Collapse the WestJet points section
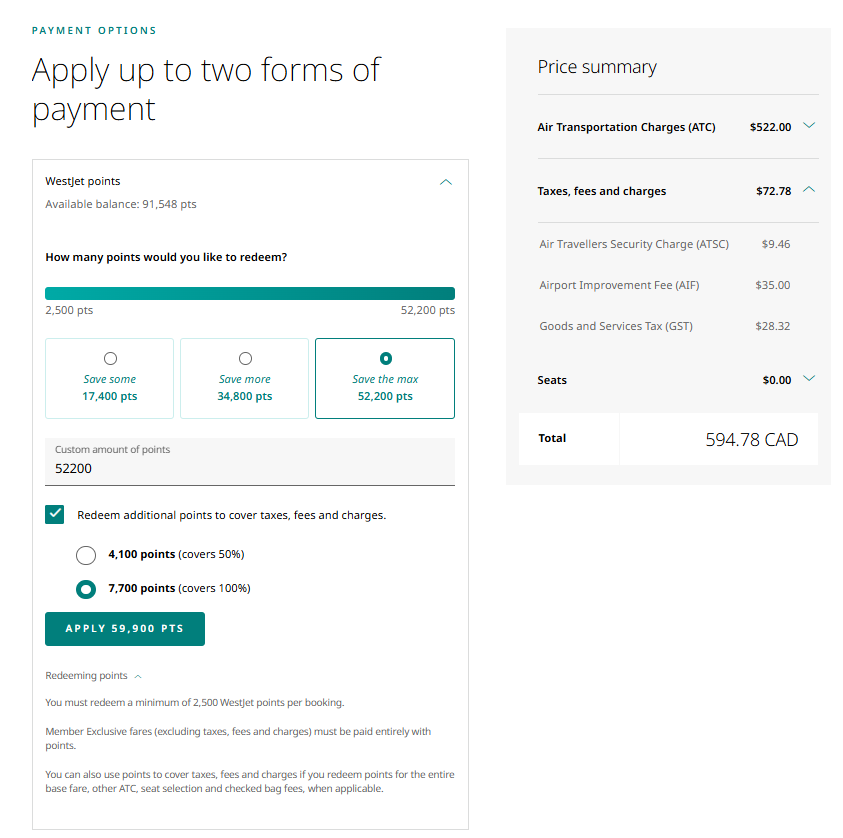The image size is (843, 838). click(x=446, y=183)
